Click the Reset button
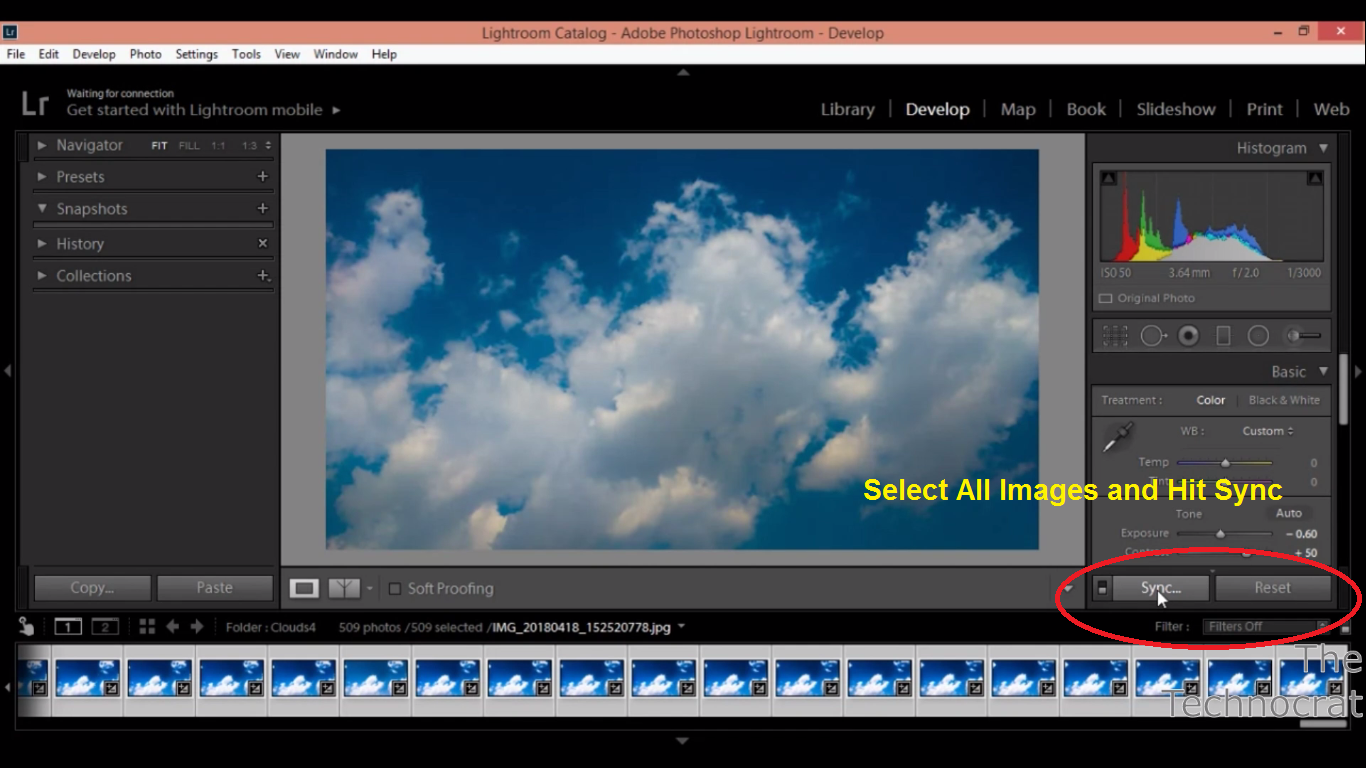Image resolution: width=1366 pixels, height=768 pixels. [x=1273, y=588]
